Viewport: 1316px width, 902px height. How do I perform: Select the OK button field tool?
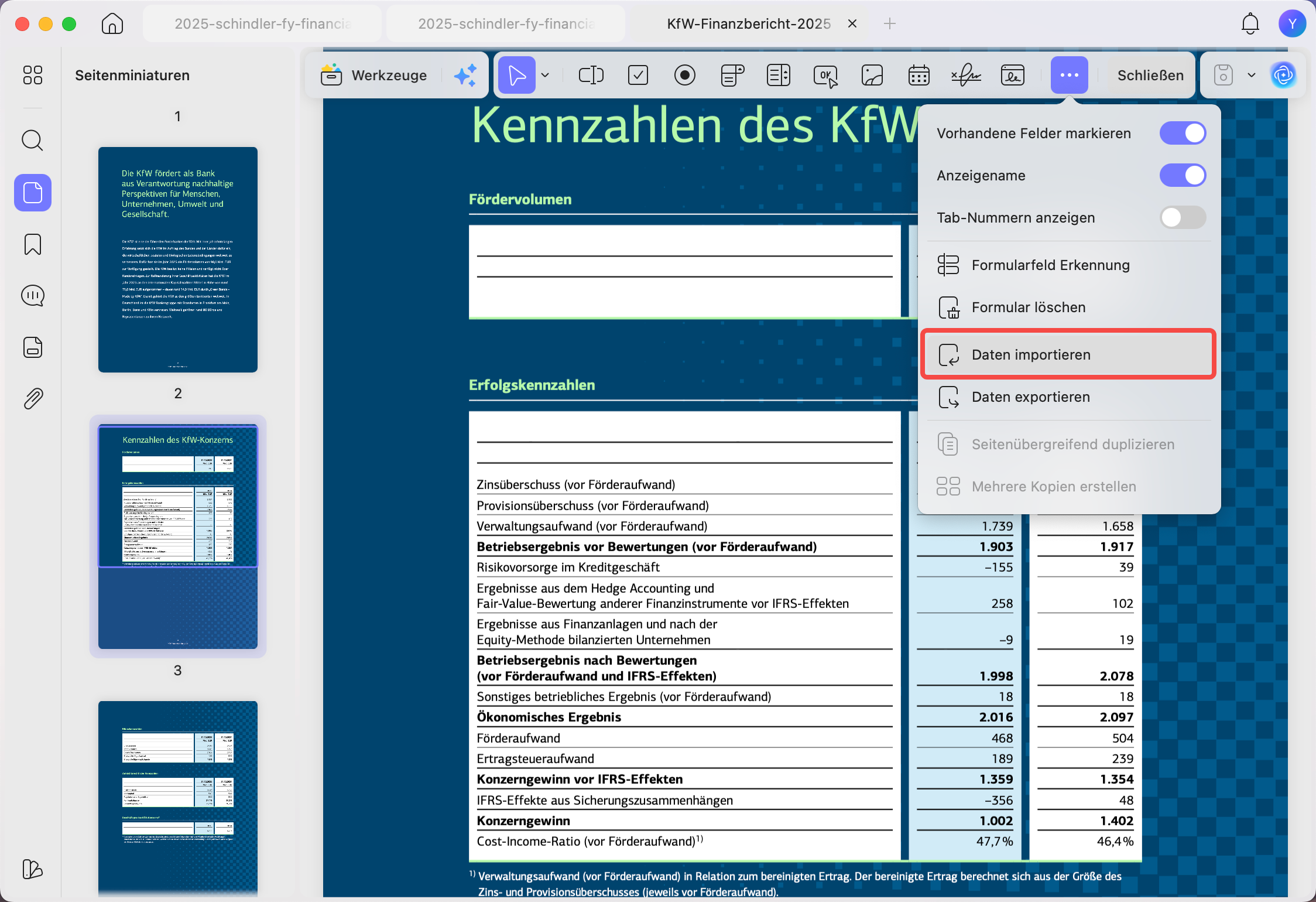click(x=825, y=76)
